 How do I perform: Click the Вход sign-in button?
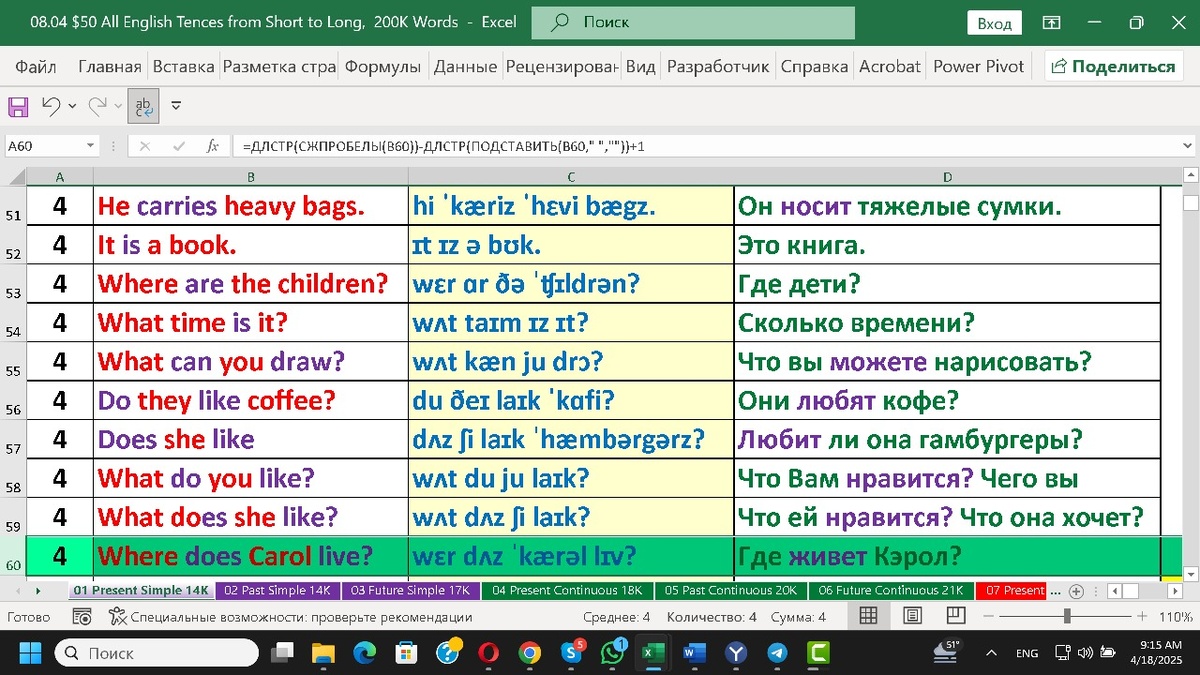tap(994, 23)
